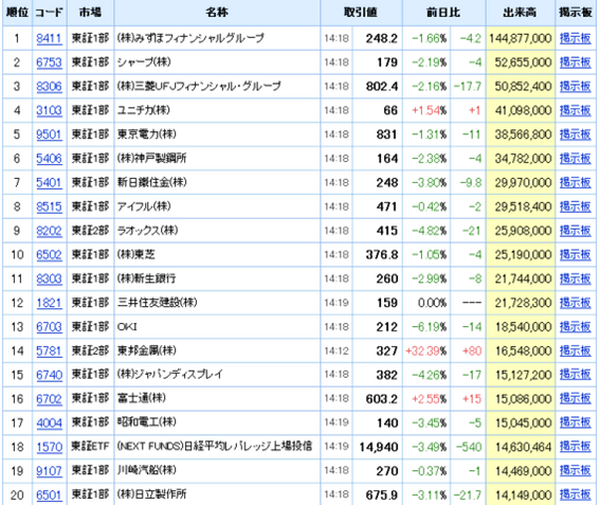Viewport: 600px width, 505px height.
Task: Open 掲示板 link for 三菱UFJ row
Action: (x=575, y=86)
